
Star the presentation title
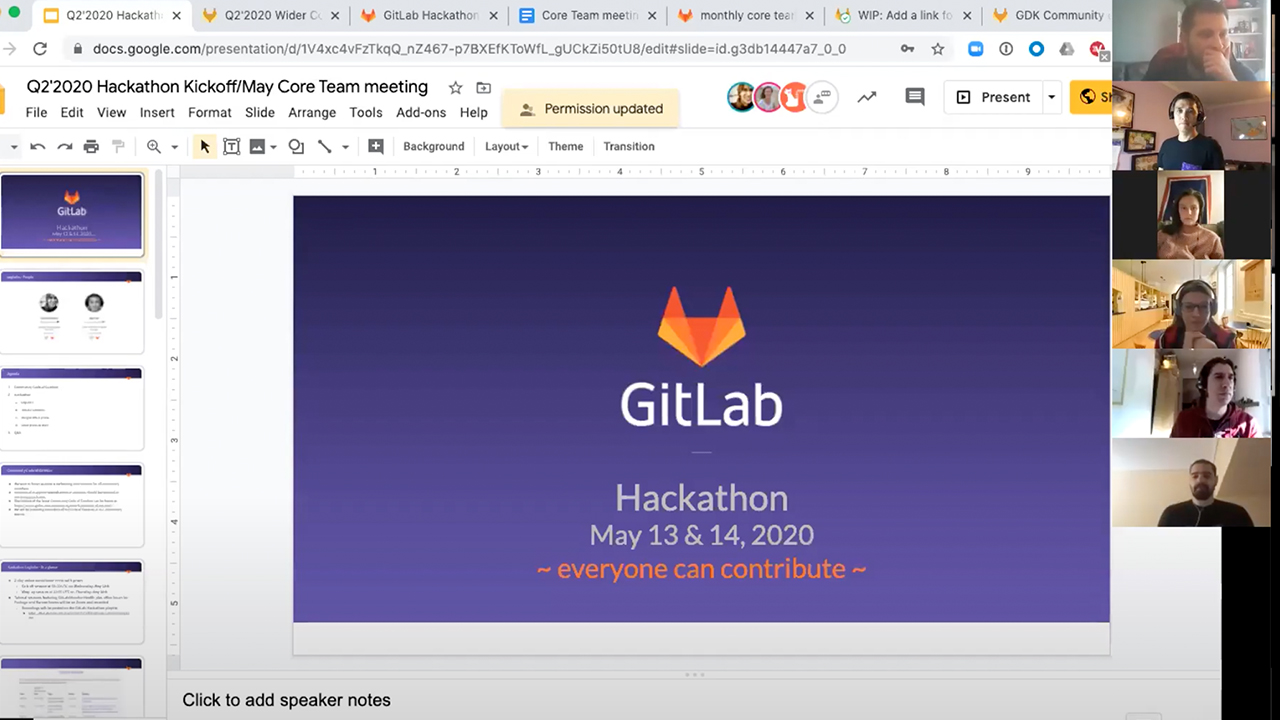point(455,87)
